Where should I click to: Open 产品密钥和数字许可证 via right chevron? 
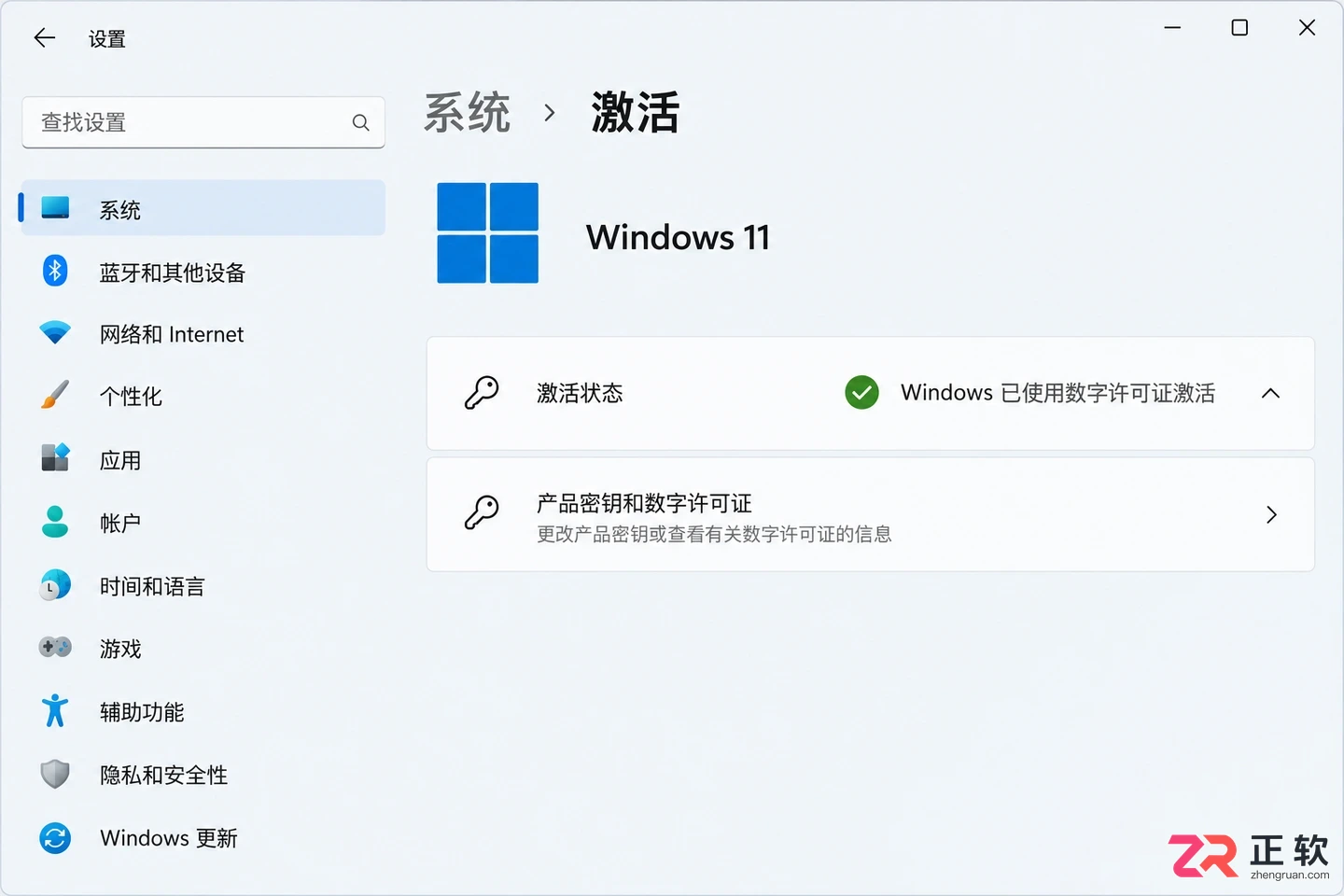click(1271, 514)
